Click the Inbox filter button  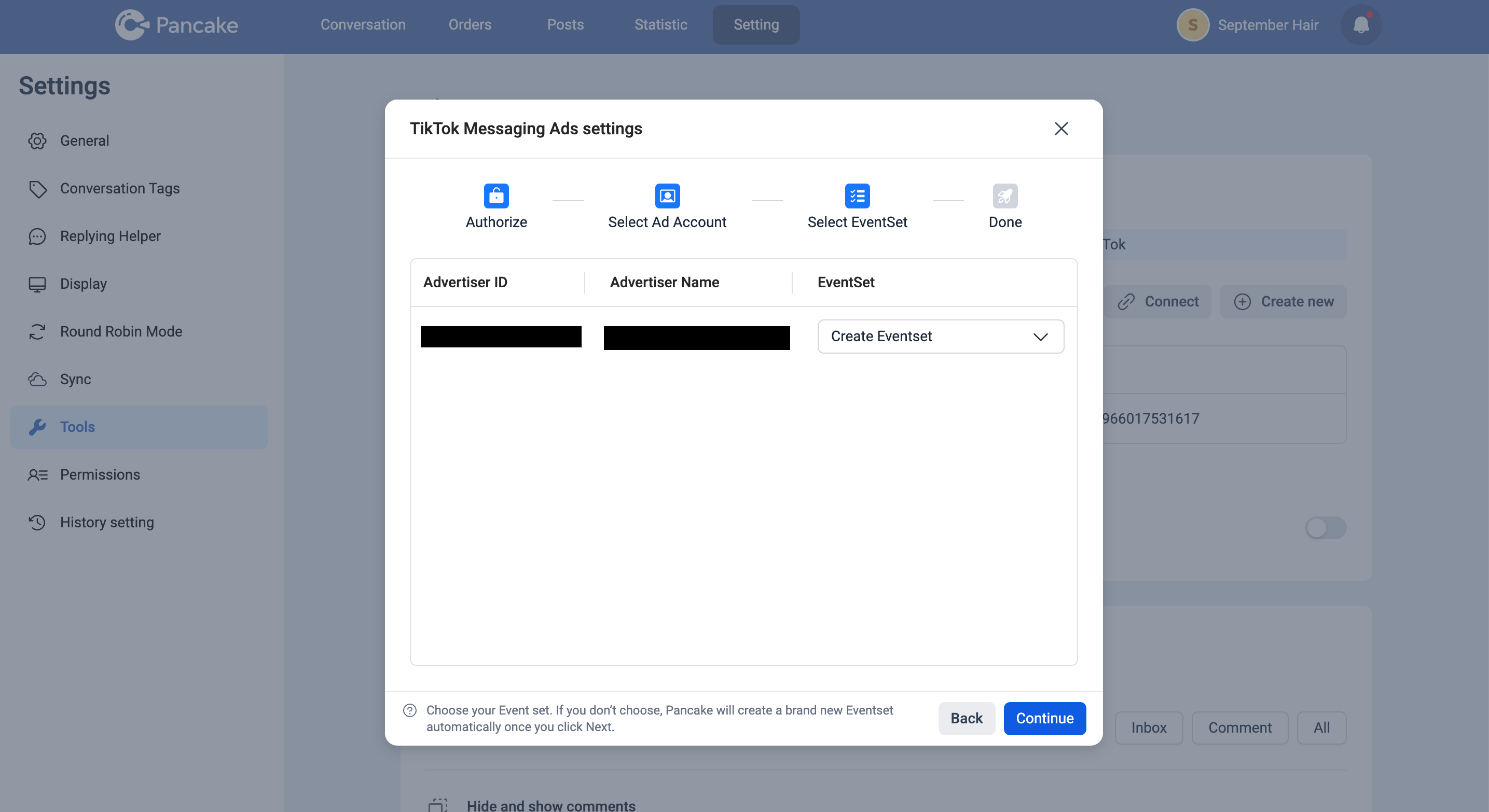coord(1149,727)
